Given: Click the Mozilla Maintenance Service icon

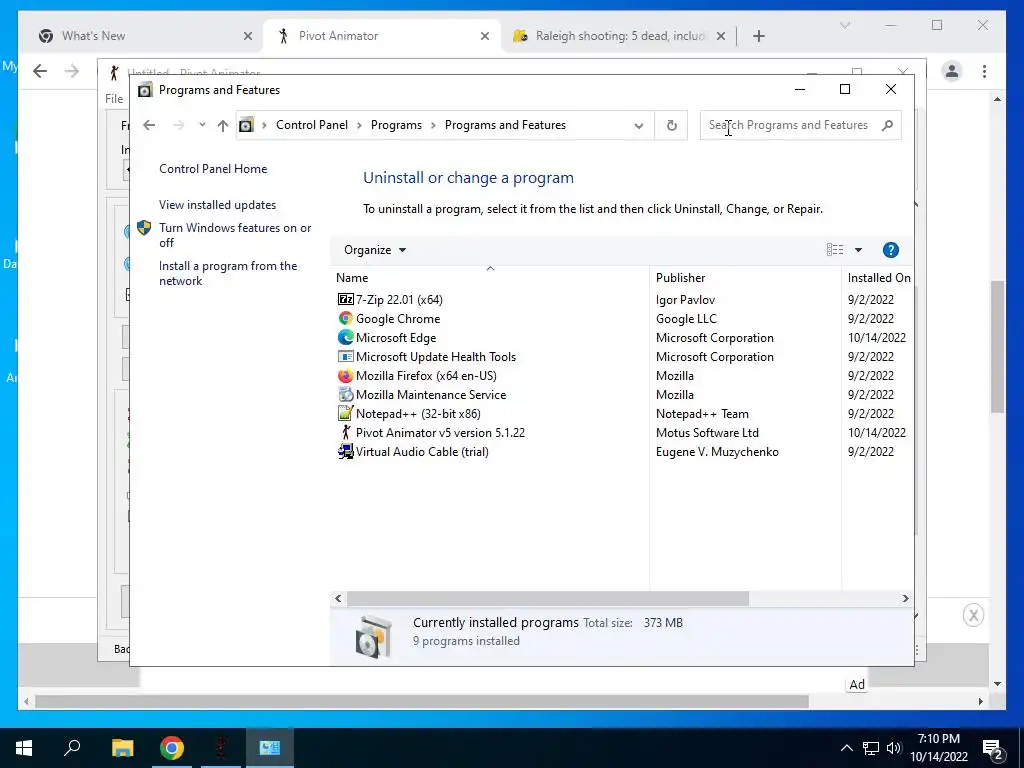Looking at the screenshot, I should click(345, 394).
